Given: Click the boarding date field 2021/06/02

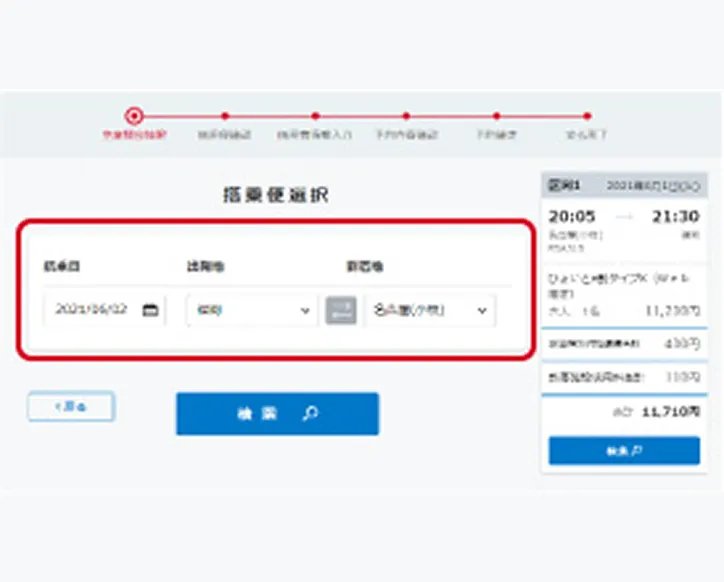Looking at the screenshot, I should click(92, 310).
